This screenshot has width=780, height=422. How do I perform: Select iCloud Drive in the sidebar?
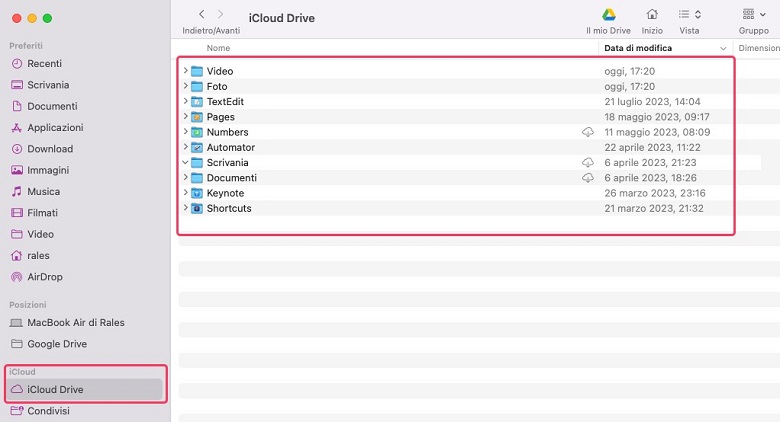[85, 390]
